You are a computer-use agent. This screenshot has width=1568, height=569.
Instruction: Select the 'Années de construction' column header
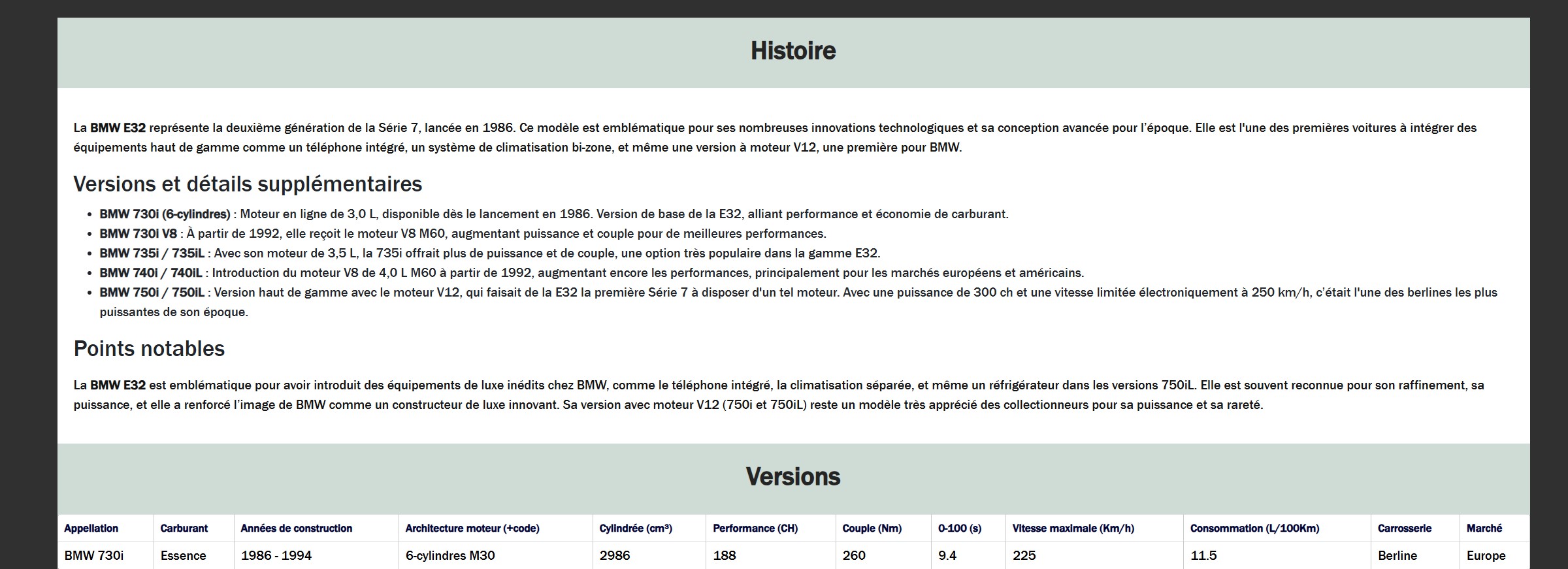pyautogui.click(x=296, y=528)
